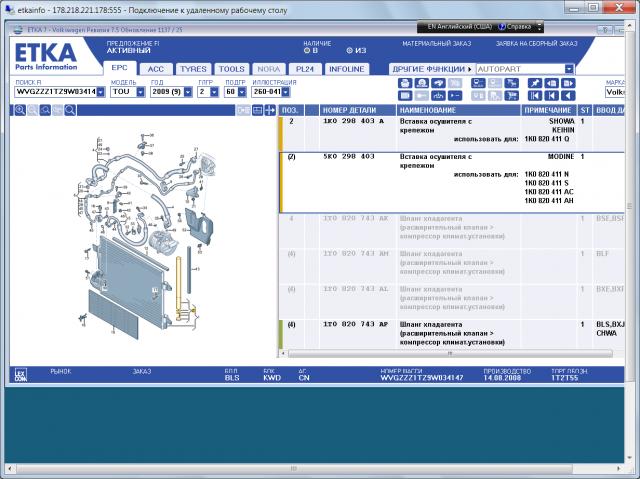The height and width of the screenshot is (479, 640).
Task: Click the ETKA Parts Information logo
Action: click(46, 56)
